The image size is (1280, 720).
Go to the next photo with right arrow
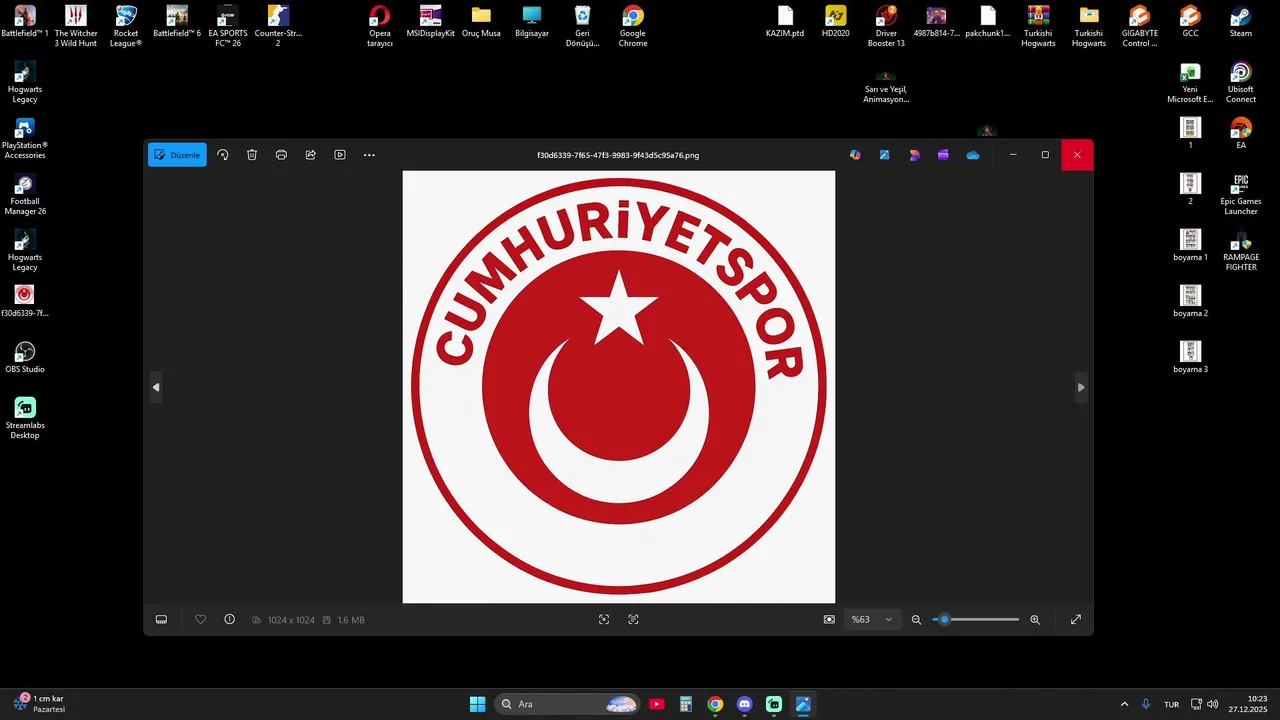pyautogui.click(x=1081, y=387)
